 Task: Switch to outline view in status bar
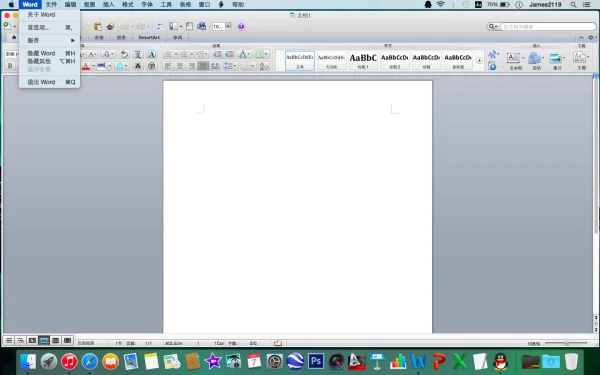coord(21,340)
